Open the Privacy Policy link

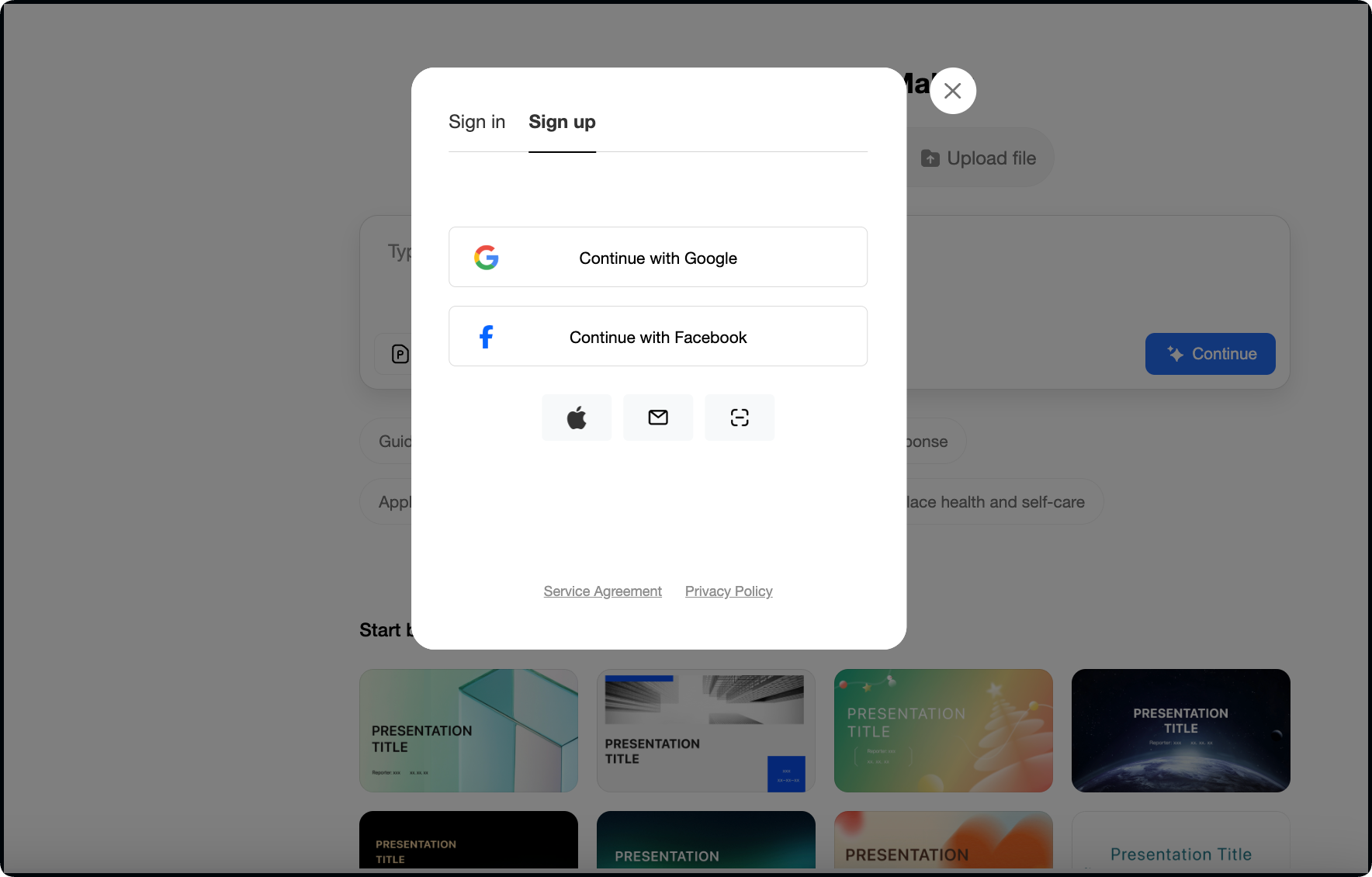point(729,591)
